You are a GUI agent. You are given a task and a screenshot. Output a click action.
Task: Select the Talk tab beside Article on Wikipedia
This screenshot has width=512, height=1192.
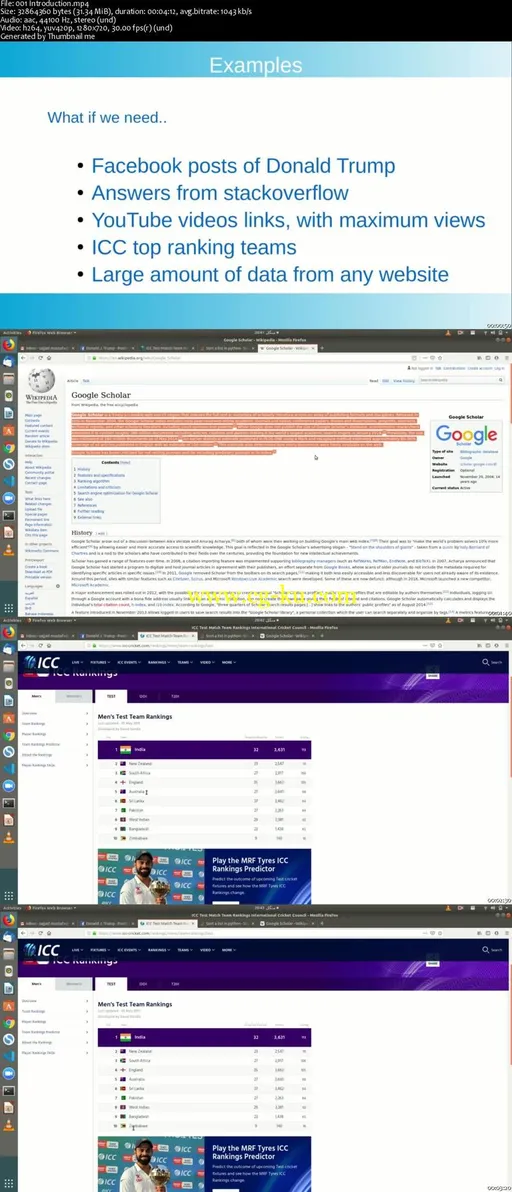coord(86,380)
